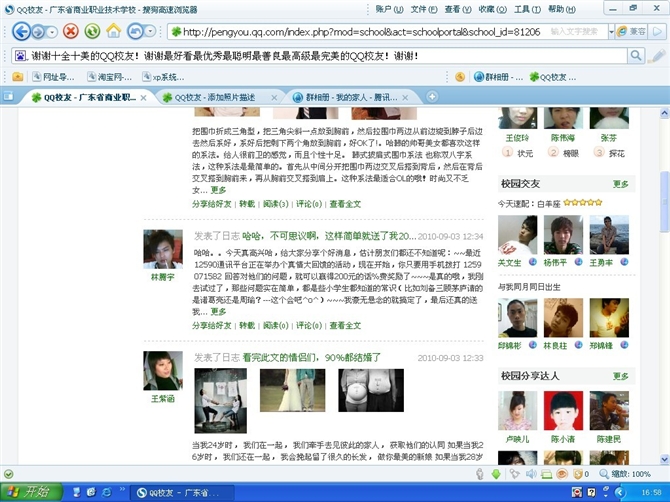The width and height of the screenshot is (670, 502).
Task: Open the 工具 menu
Action: coord(527,9)
